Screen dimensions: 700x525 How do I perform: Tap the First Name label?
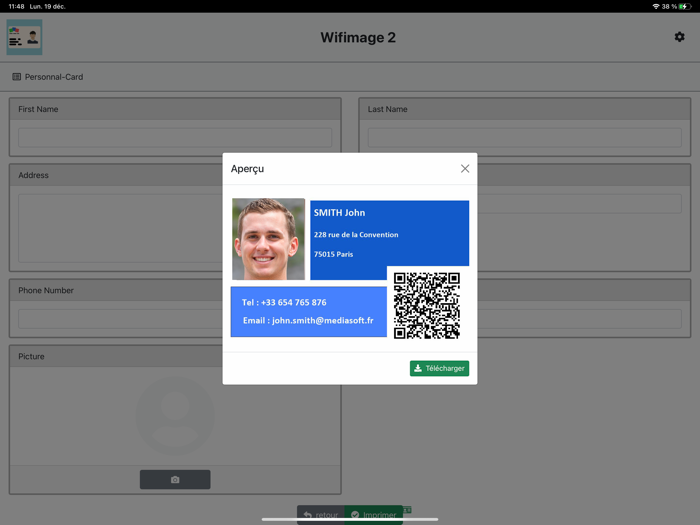coord(38,109)
